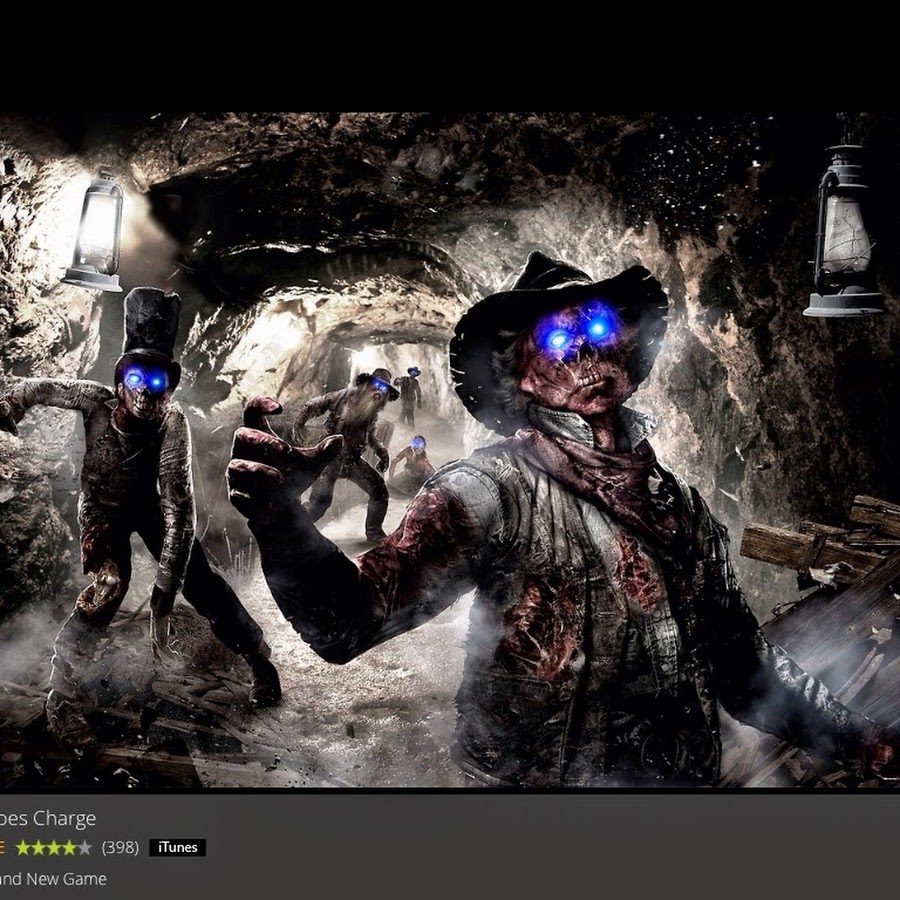The height and width of the screenshot is (900, 900).
Task: Click the iTunes badge
Action: tap(177, 847)
